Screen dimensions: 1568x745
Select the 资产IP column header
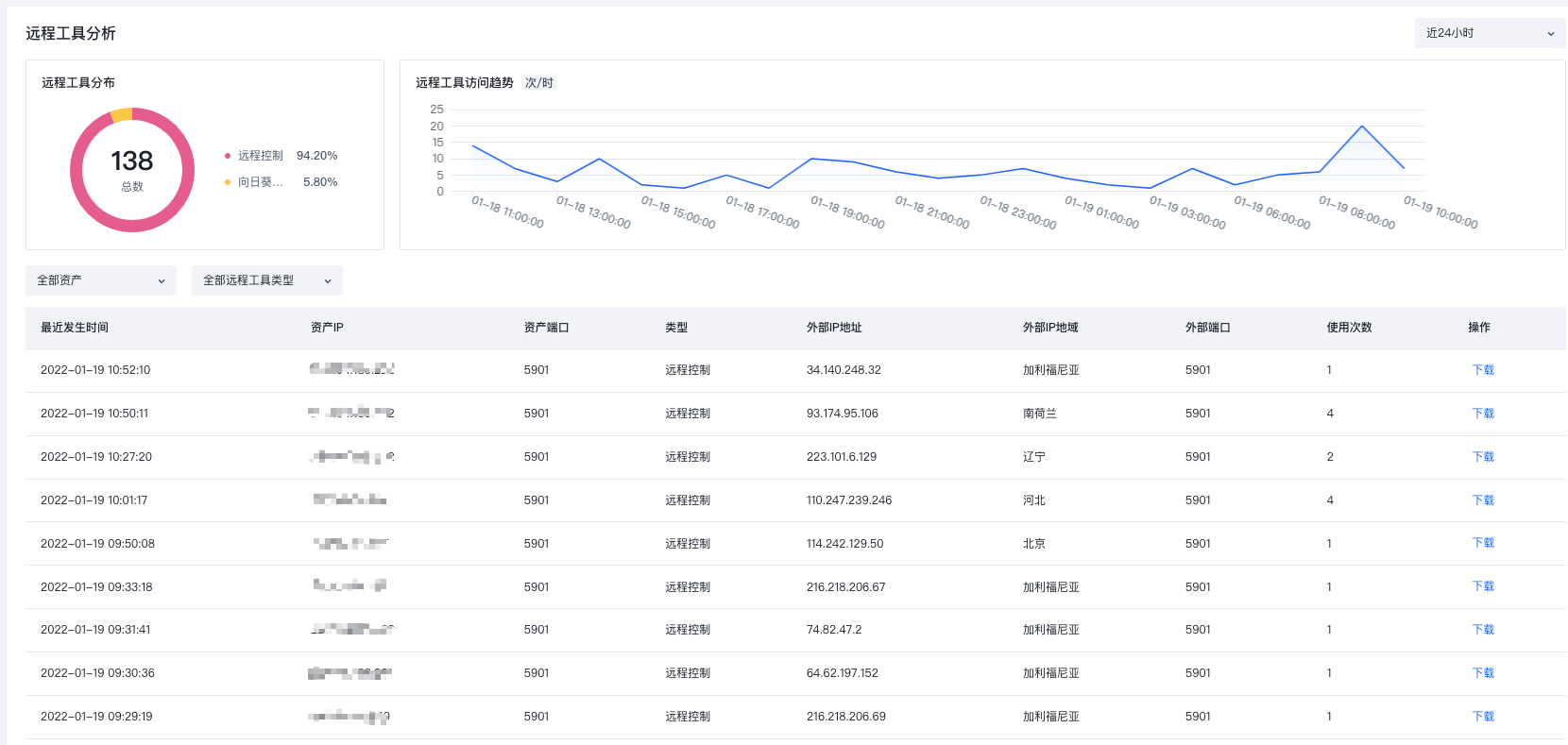[327, 328]
